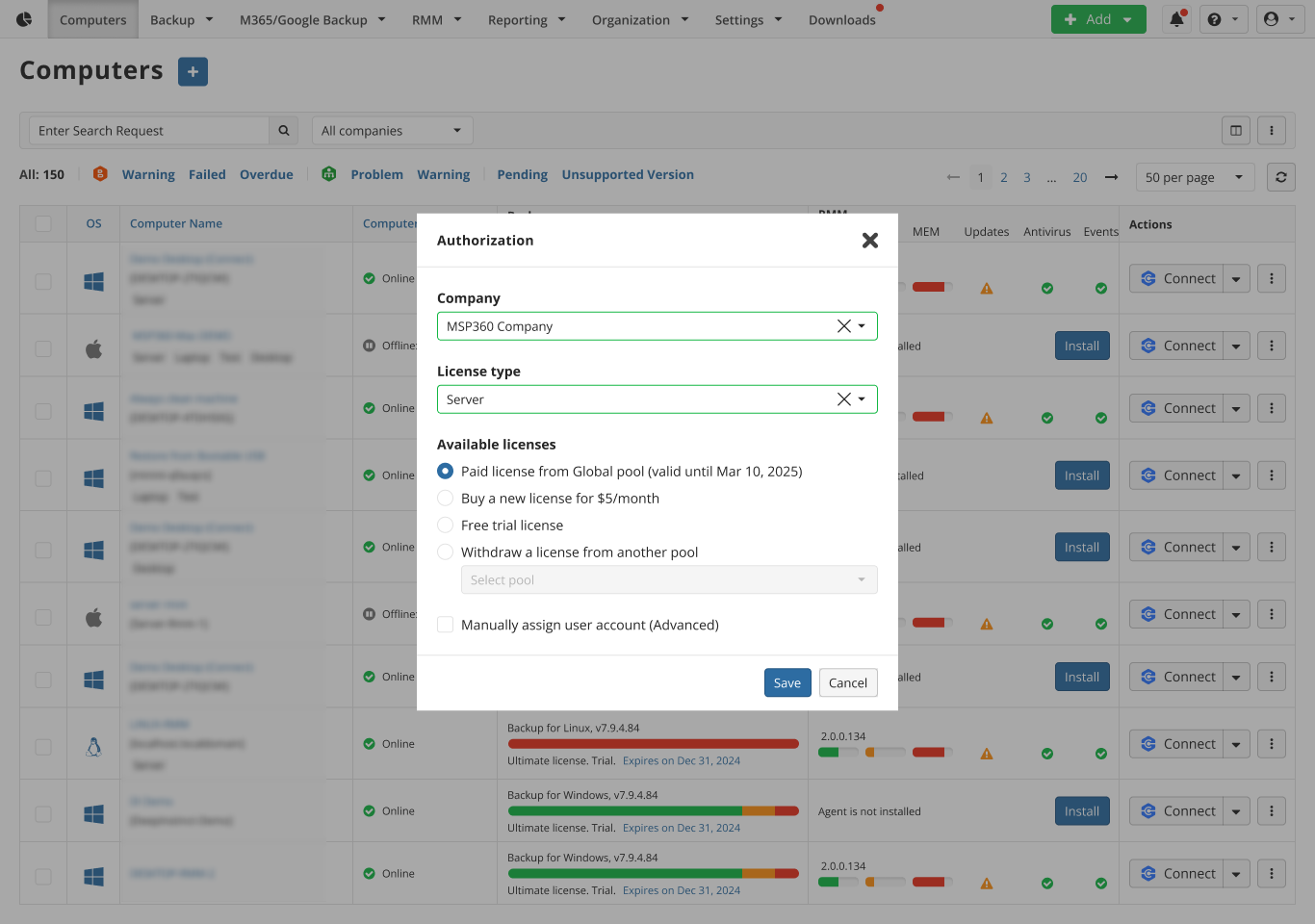
Task: Click the Linux penguin OS icon
Action: pos(93,747)
